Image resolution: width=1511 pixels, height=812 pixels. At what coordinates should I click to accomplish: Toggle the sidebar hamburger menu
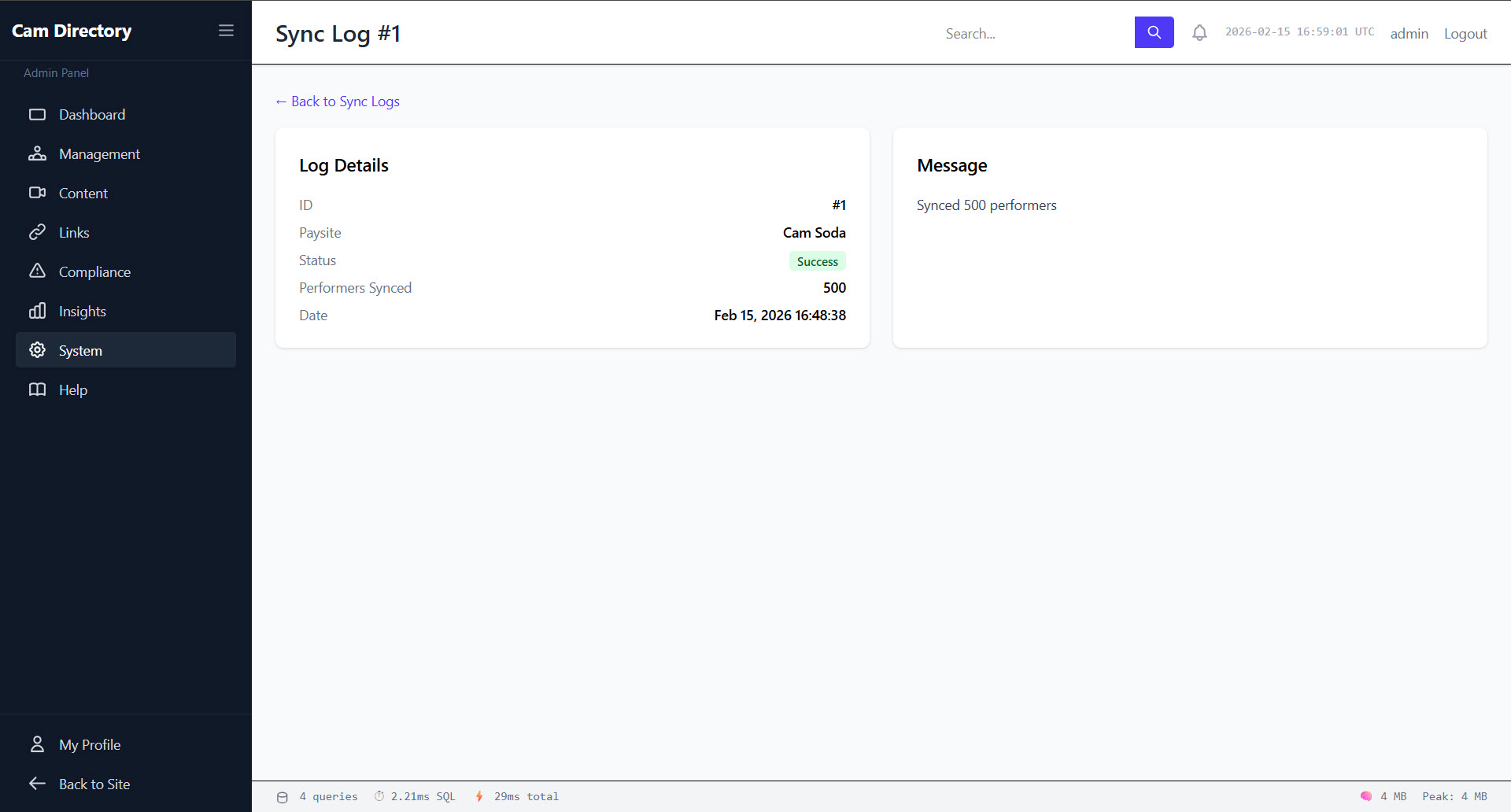(226, 31)
